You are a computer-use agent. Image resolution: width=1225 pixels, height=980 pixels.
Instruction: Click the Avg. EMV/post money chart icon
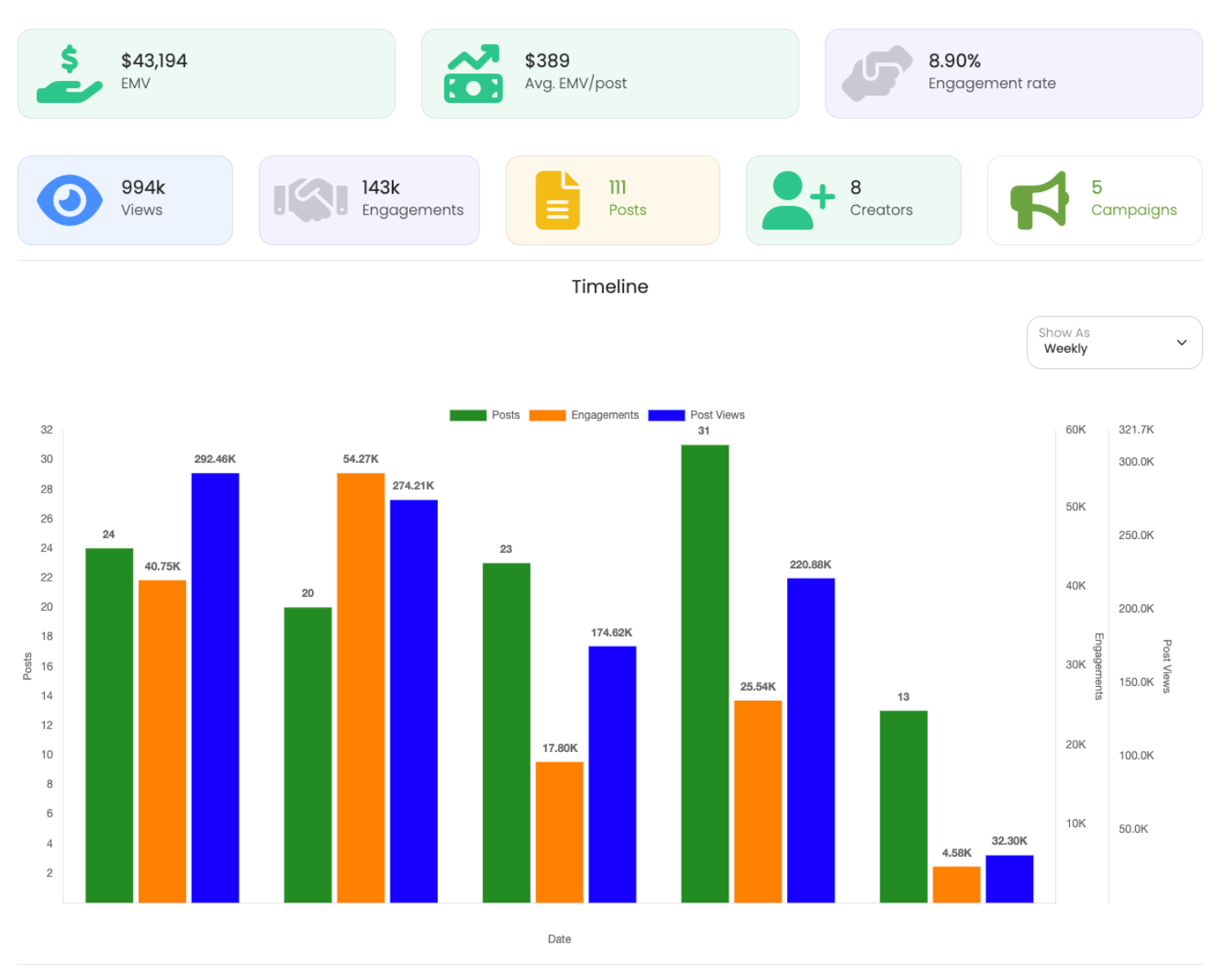[473, 73]
